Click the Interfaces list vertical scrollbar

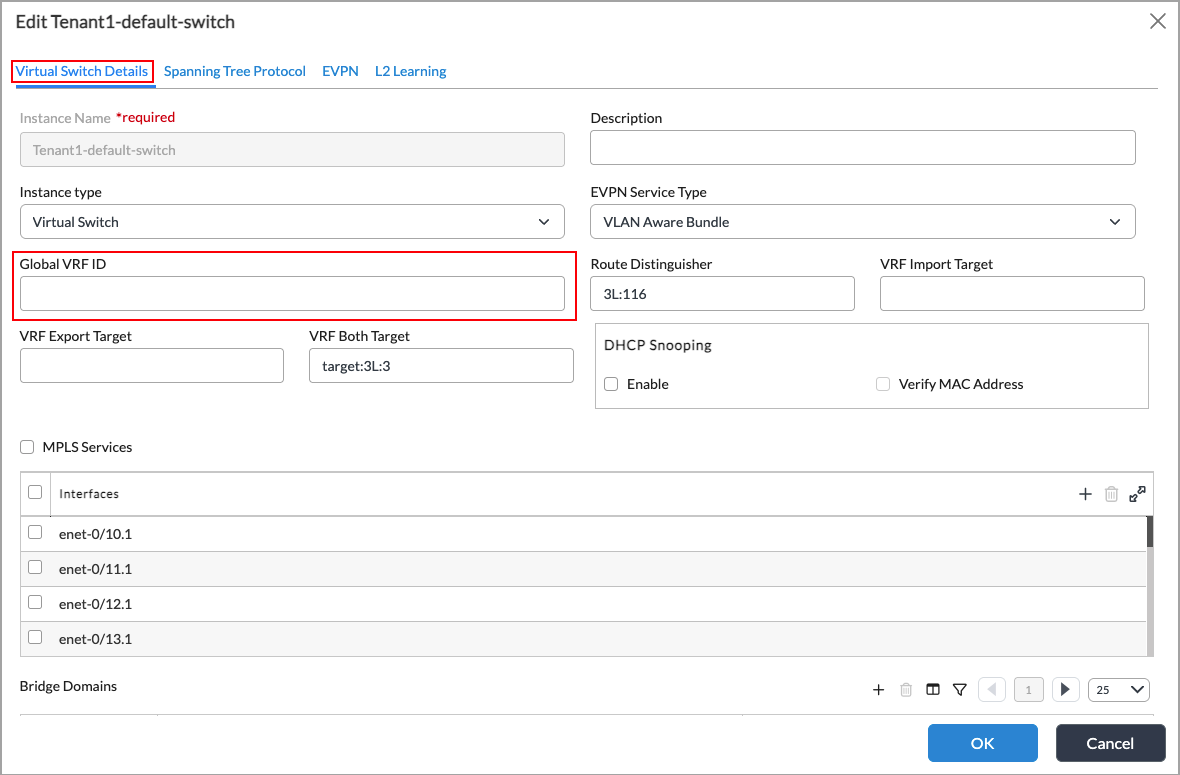pos(1150,585)
